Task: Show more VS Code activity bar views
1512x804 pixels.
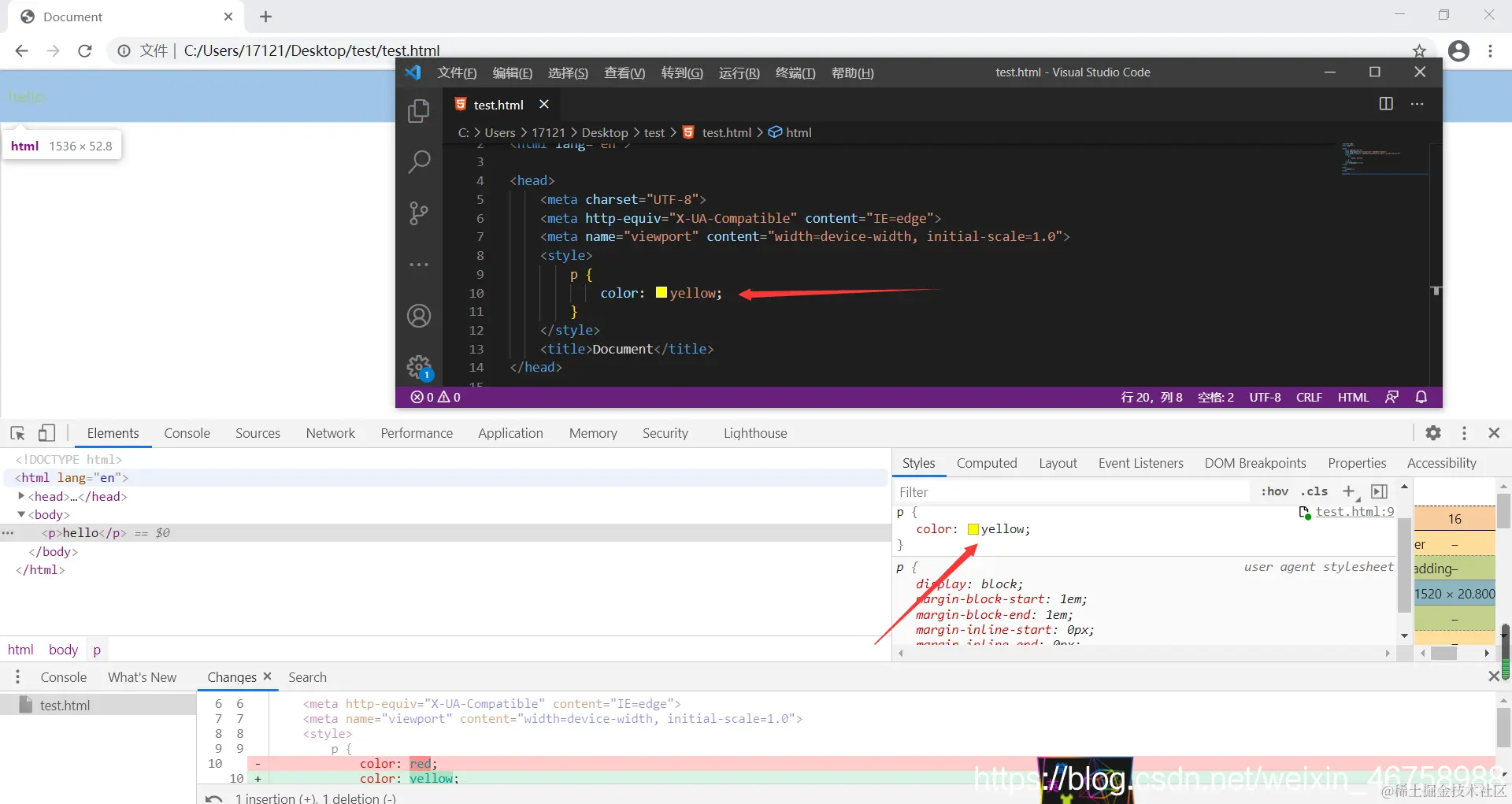Action: pos(419,265)
